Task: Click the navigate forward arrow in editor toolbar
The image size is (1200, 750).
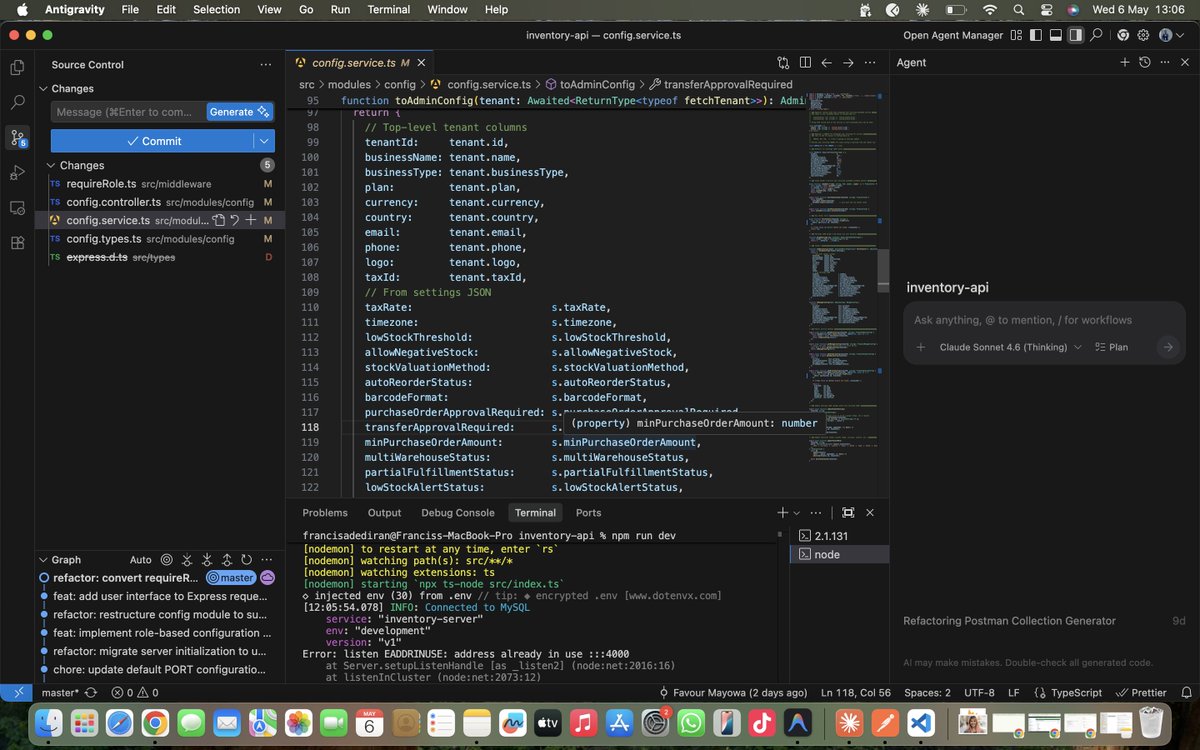Action: coord(848,62)
